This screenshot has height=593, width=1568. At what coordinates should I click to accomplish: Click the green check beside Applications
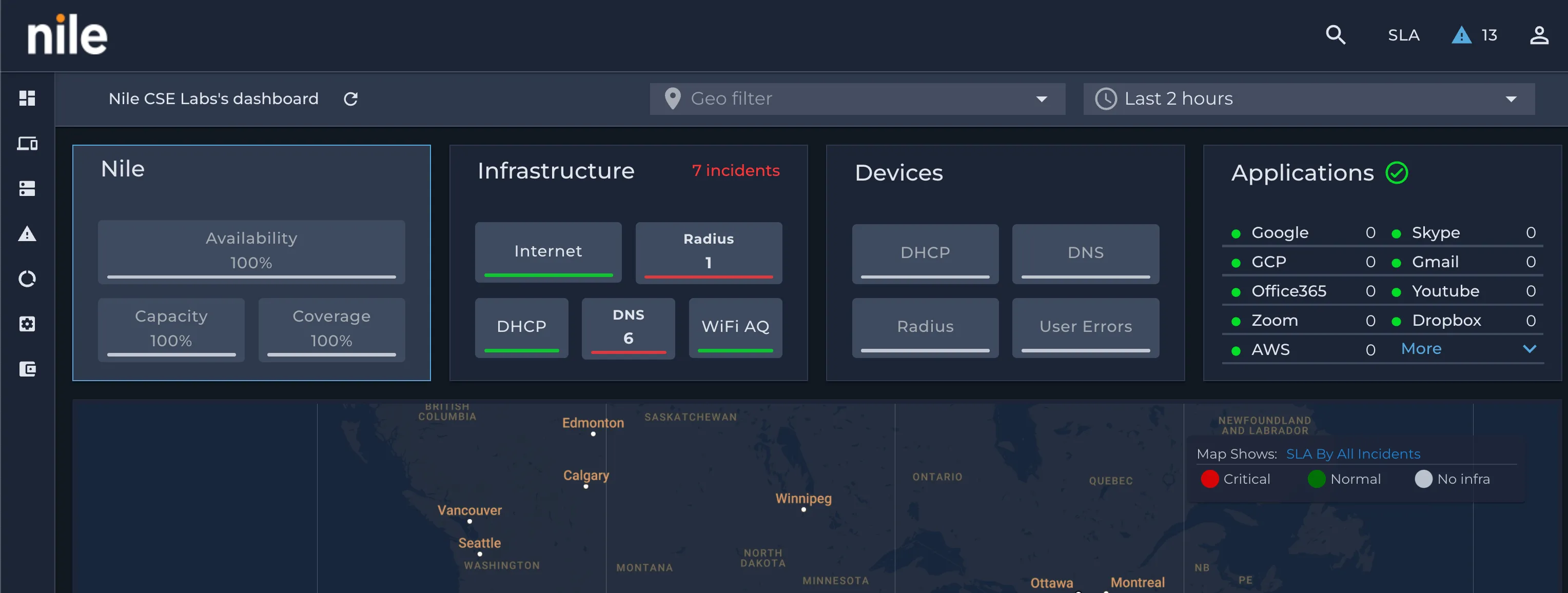pyautogui.click(x=1396, y=173)
